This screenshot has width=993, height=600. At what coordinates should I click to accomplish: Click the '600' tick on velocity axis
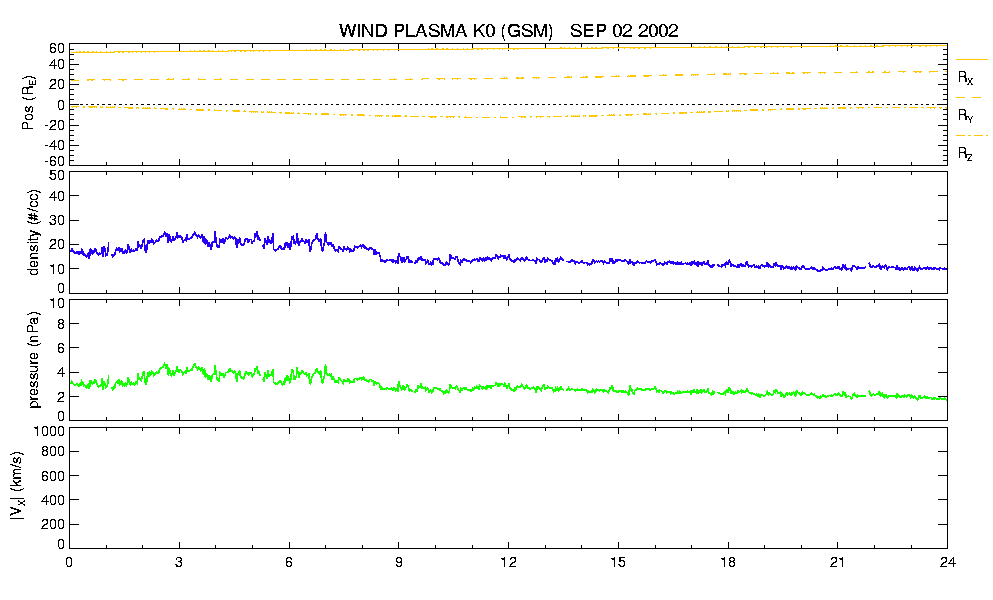[x=53, y=476]
